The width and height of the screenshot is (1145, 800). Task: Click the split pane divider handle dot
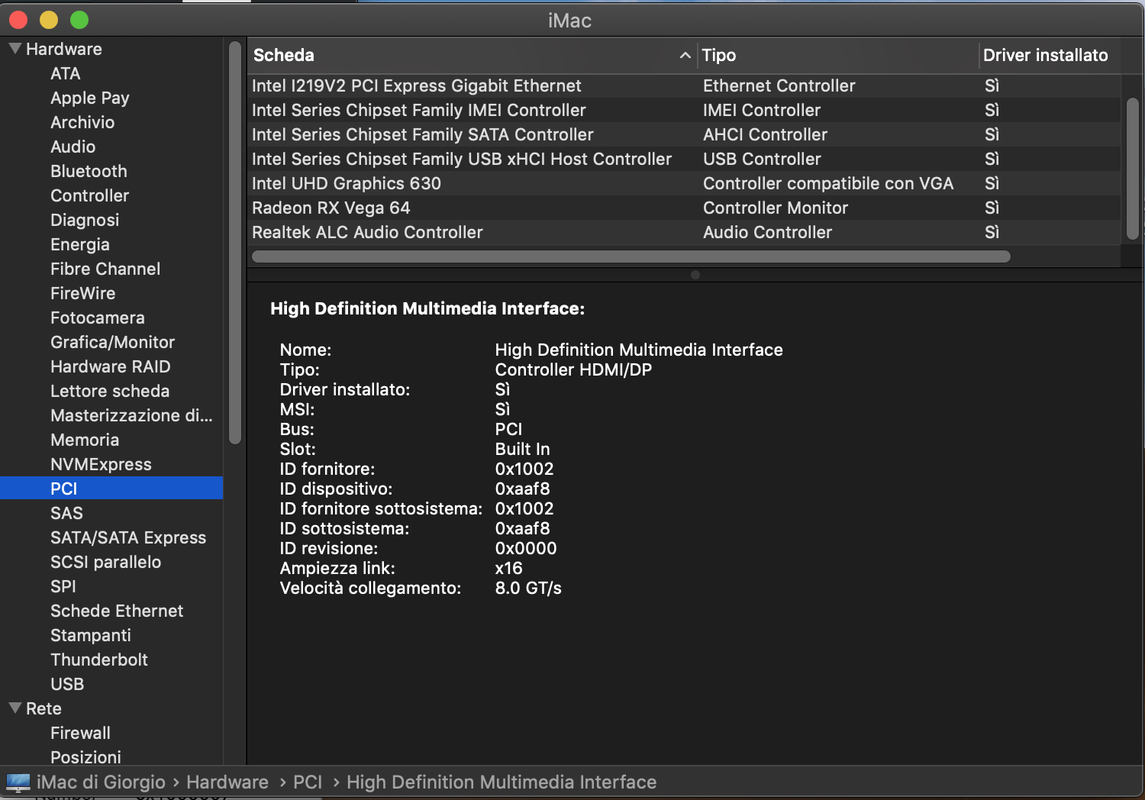point(695,275)
